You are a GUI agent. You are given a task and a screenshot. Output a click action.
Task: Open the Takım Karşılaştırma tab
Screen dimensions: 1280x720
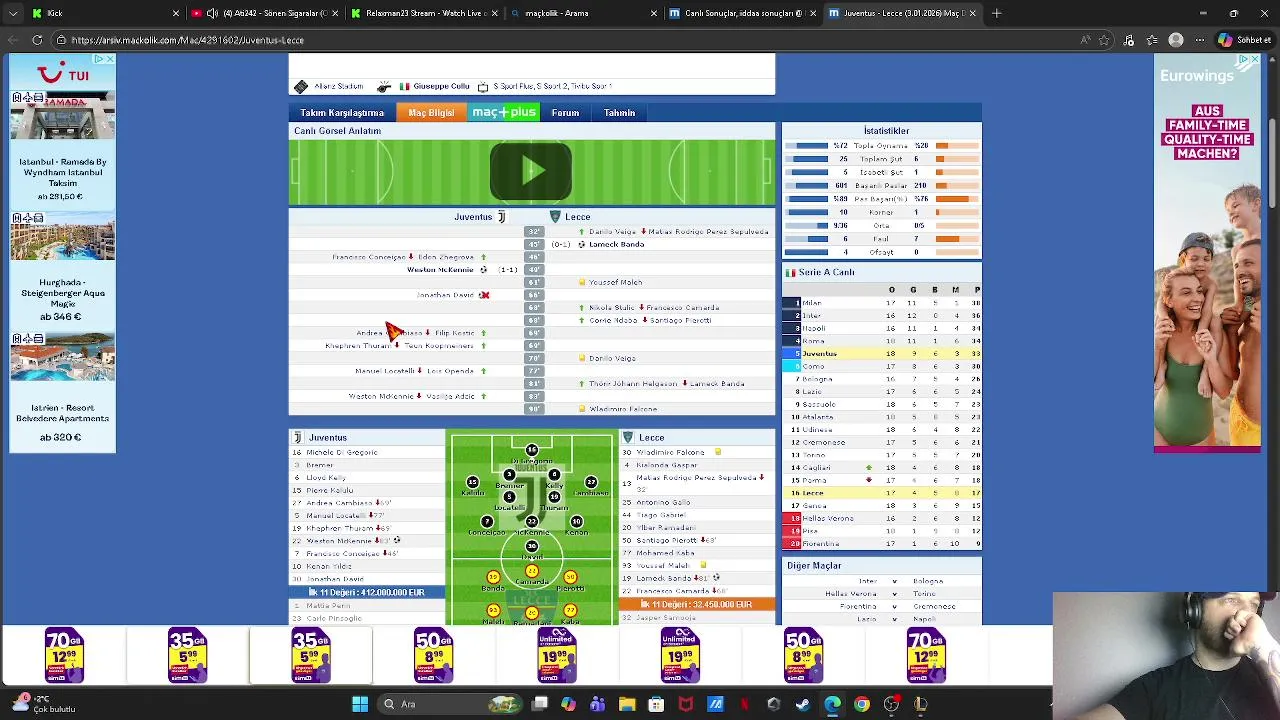click(x=342, y=113)
